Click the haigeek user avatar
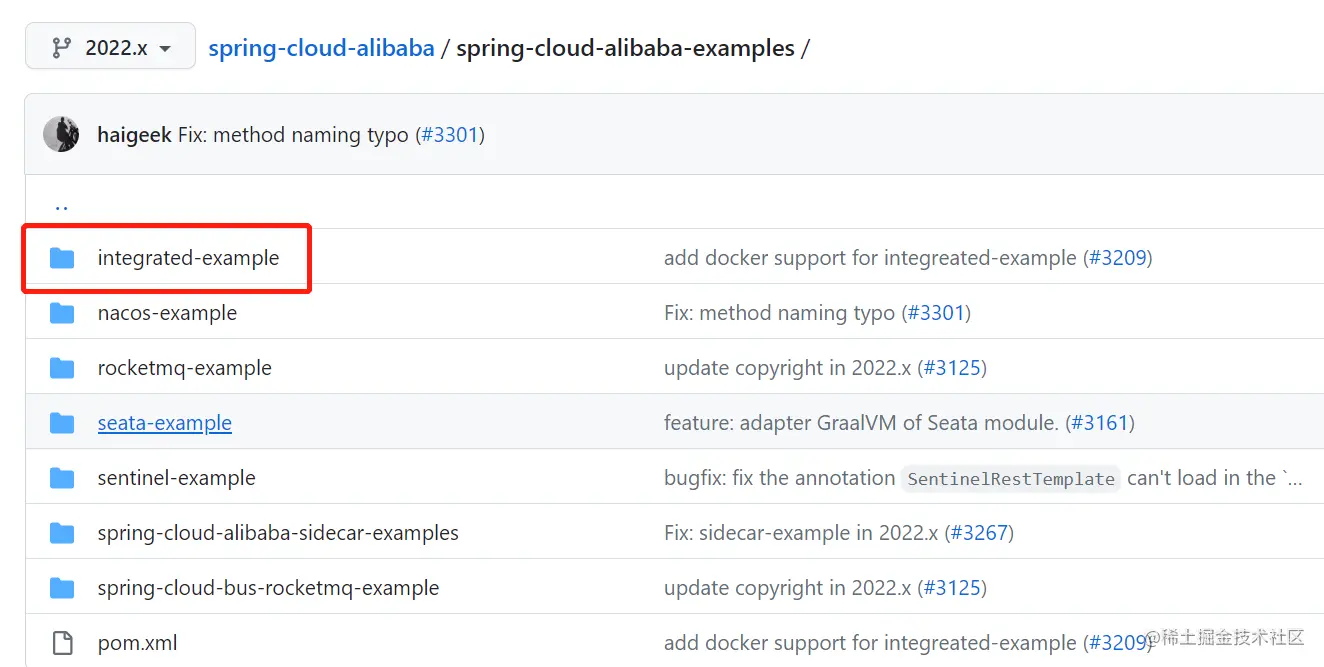Screen dimensions: 1324x667 (x=61, y=135)
